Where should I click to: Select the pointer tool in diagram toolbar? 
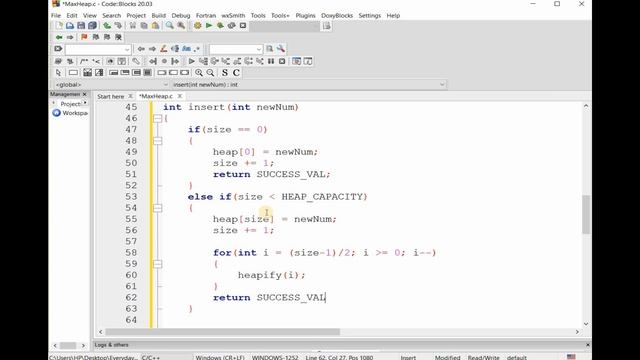[x=58, y=73]
